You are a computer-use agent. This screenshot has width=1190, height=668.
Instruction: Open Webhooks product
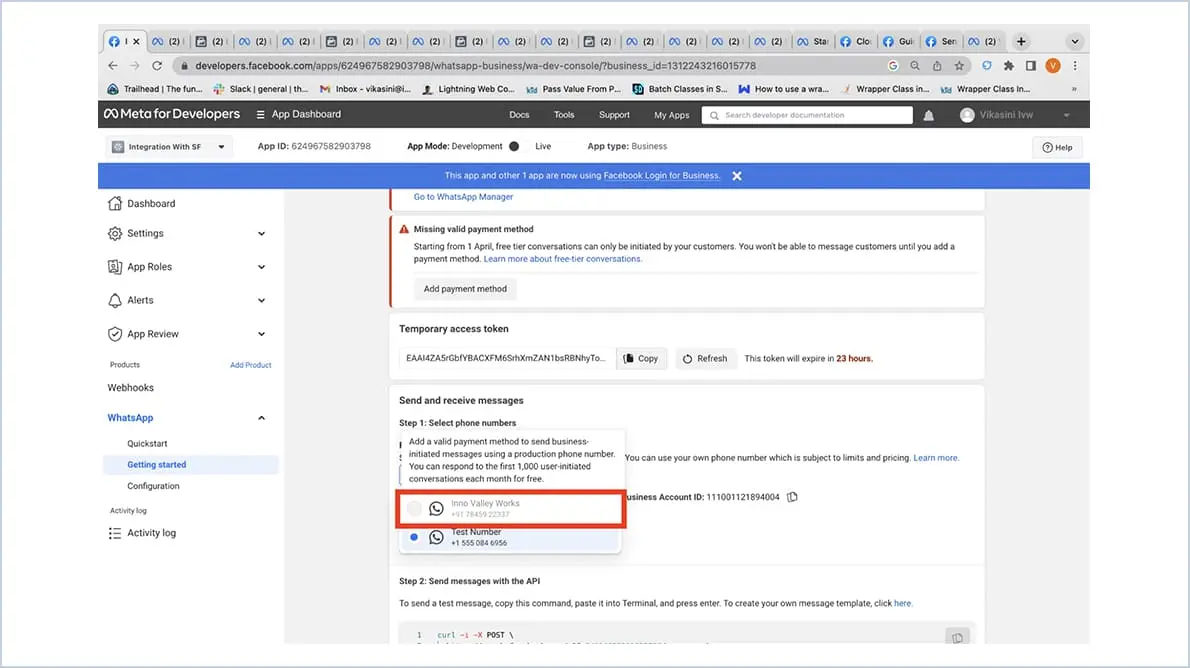point(131,388)
